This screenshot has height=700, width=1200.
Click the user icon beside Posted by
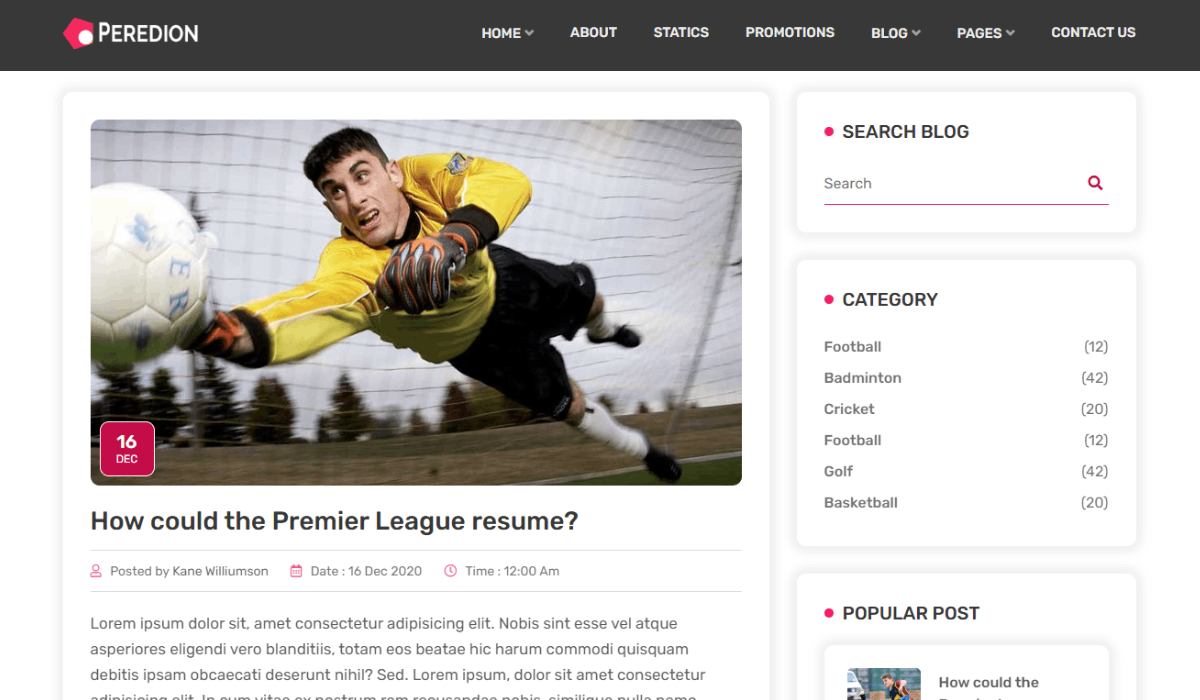[x=96, y=571]
